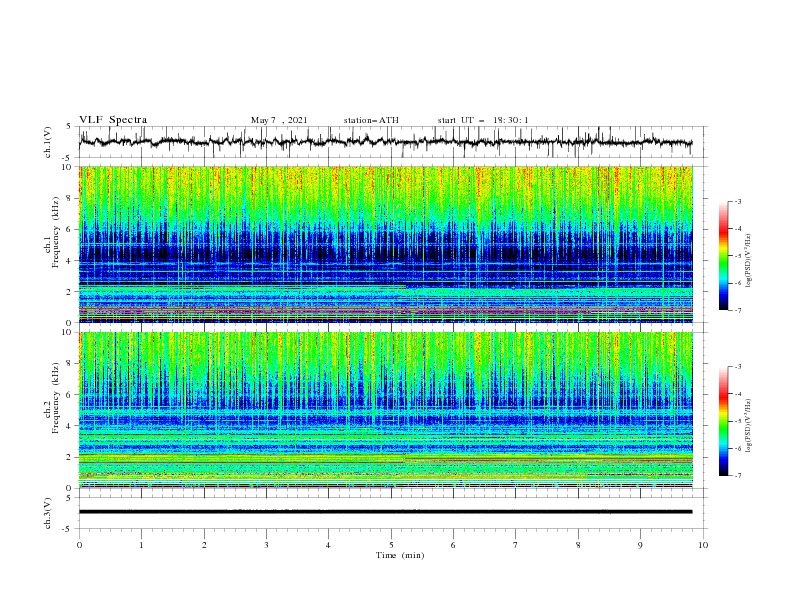The image size is (792, 612).
Task: Click the ch.1 spectrogram panel
Action: [386, 244]
